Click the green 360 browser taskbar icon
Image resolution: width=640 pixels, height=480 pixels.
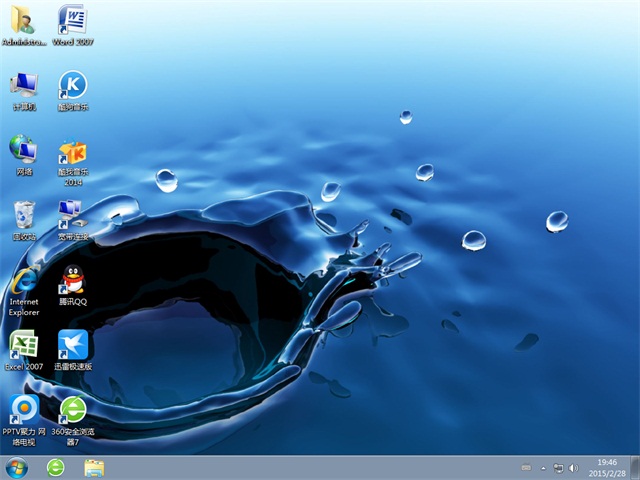(56, 467)
